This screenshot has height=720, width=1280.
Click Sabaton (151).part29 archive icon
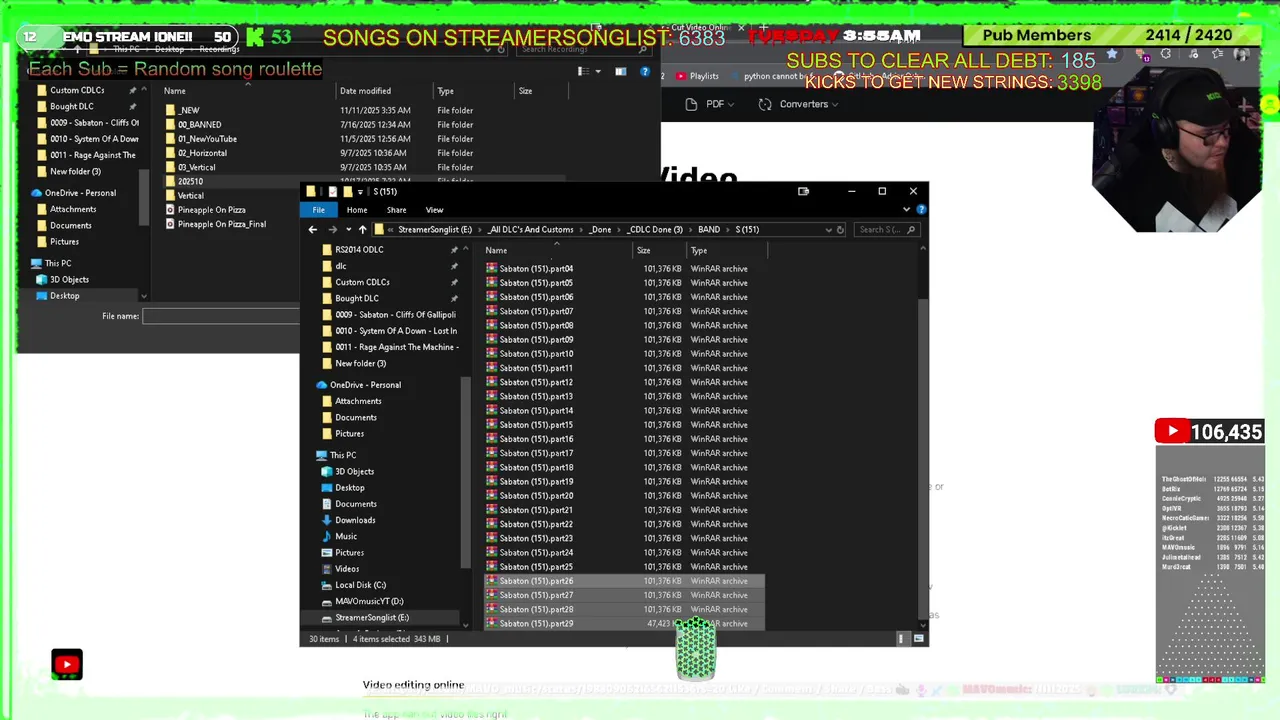[491, 623]
